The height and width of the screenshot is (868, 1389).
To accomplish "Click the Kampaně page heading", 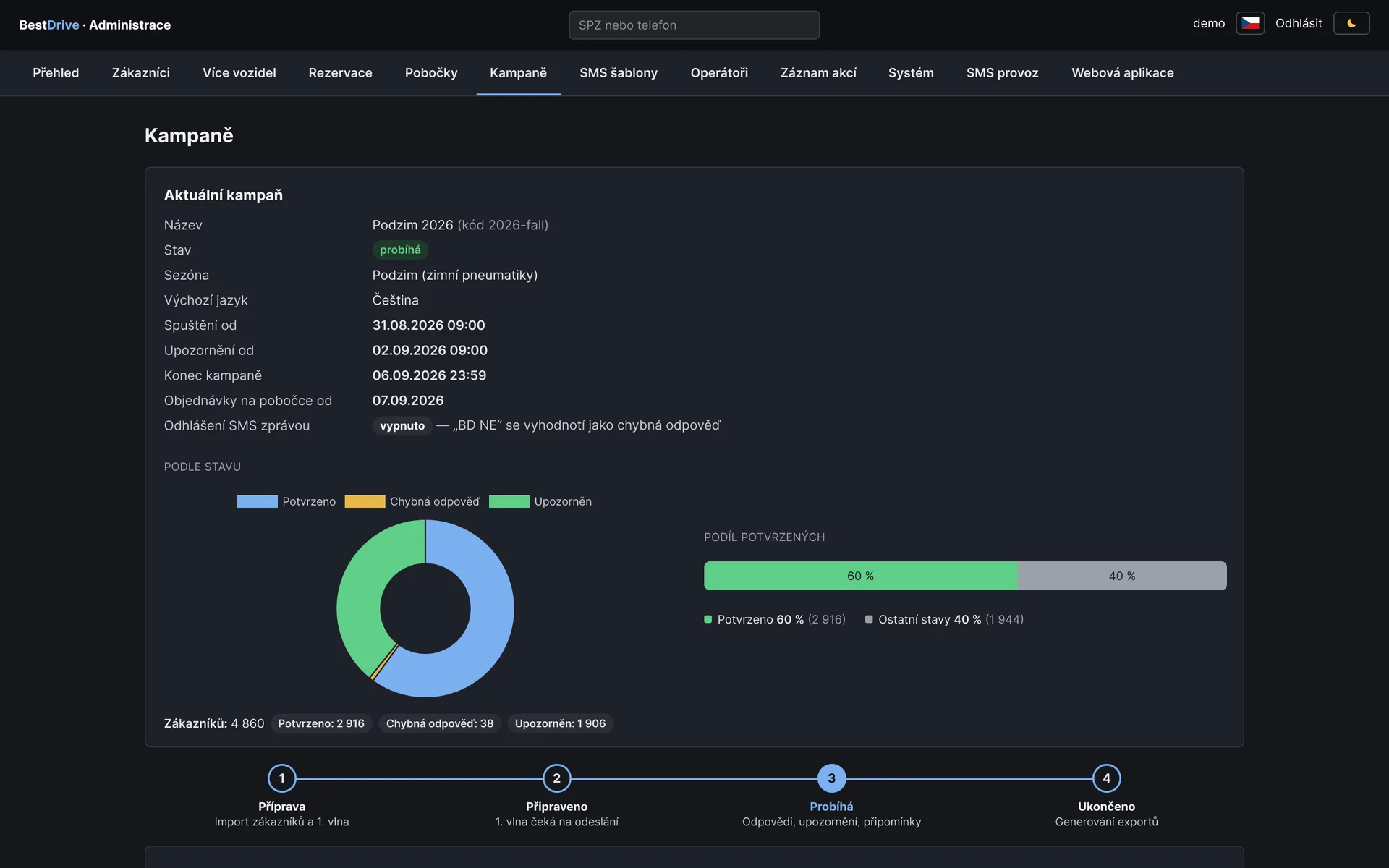I will tap(189, 135).
